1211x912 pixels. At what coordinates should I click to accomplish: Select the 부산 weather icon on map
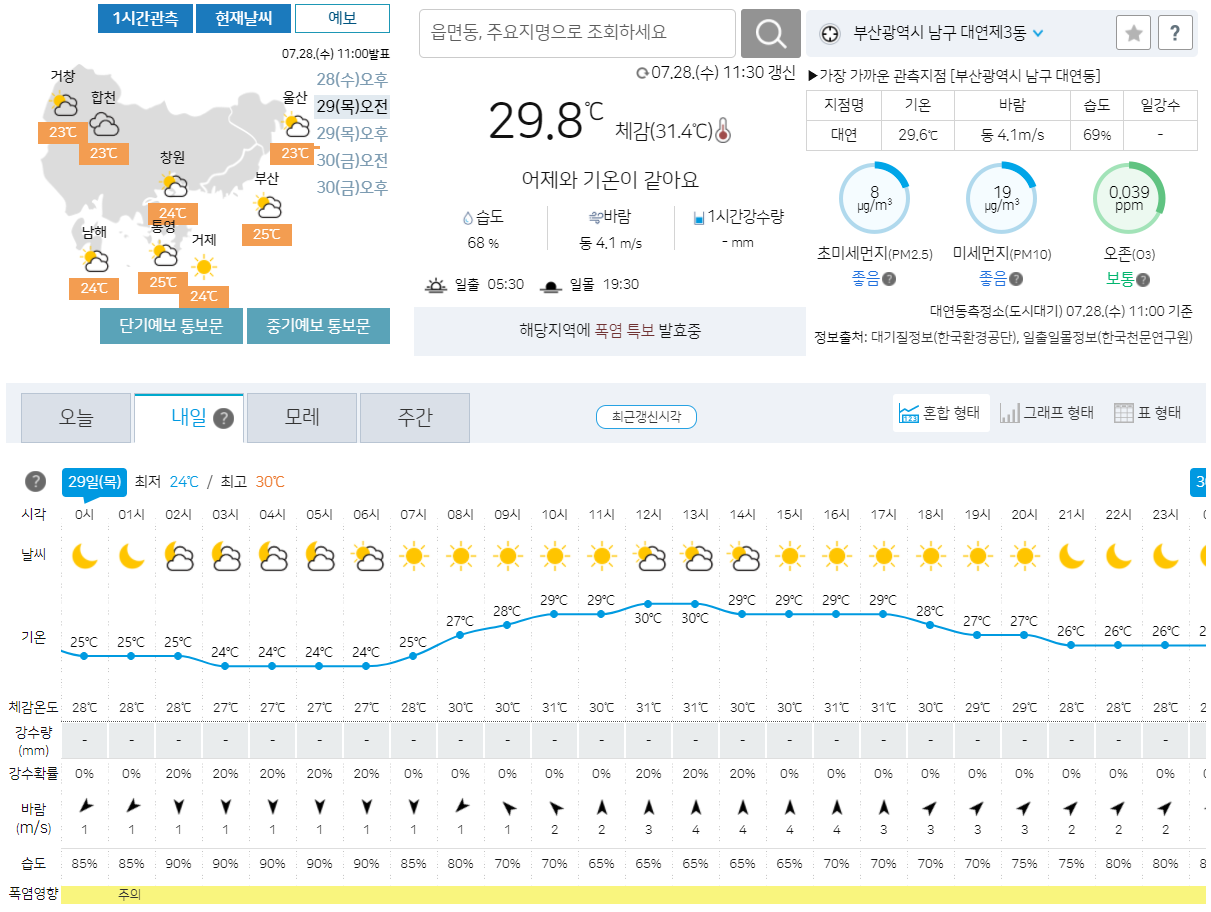[268, 207]
